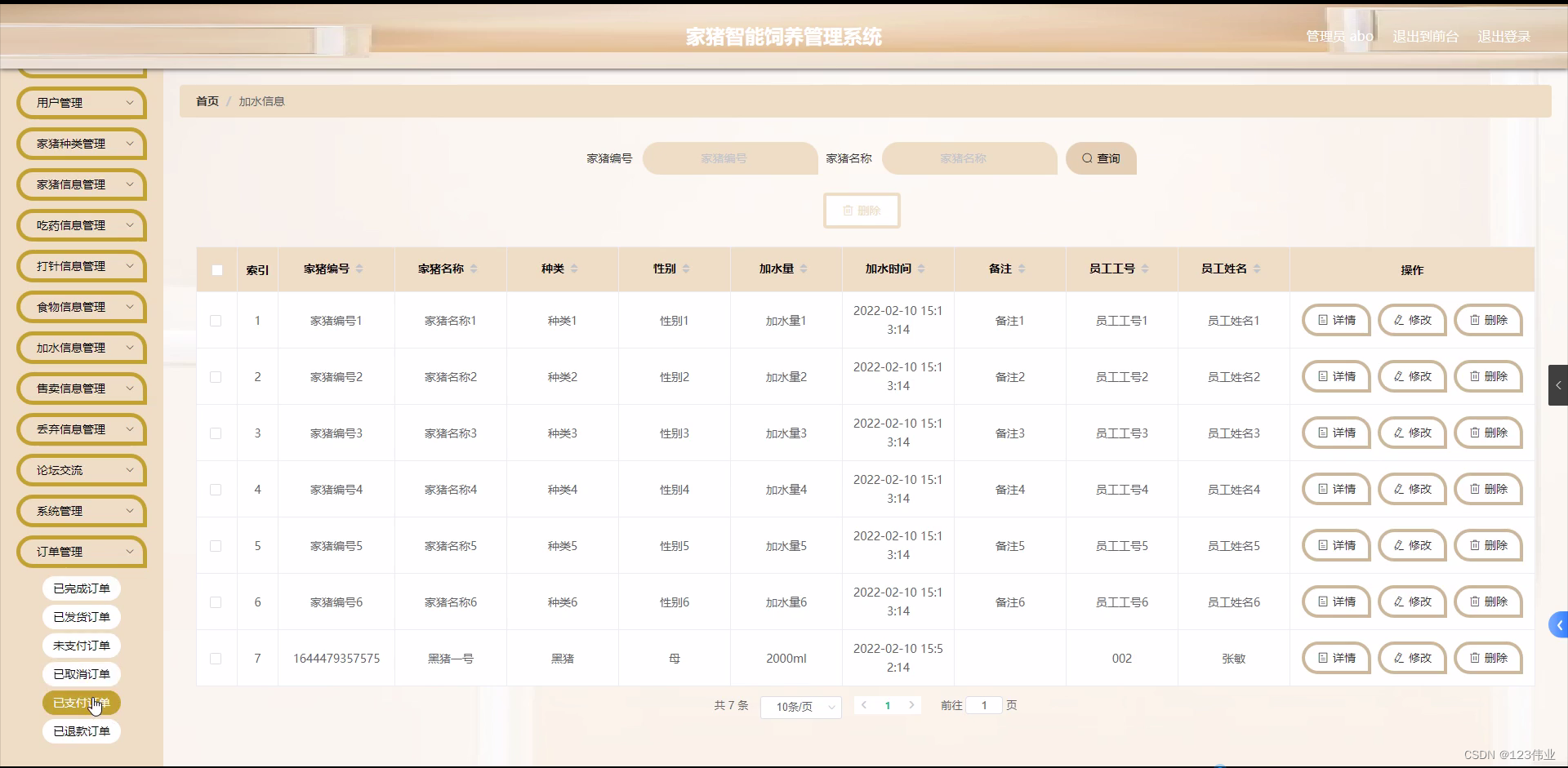Collapse the 订单管理 sidebar menu

(80, 552)
